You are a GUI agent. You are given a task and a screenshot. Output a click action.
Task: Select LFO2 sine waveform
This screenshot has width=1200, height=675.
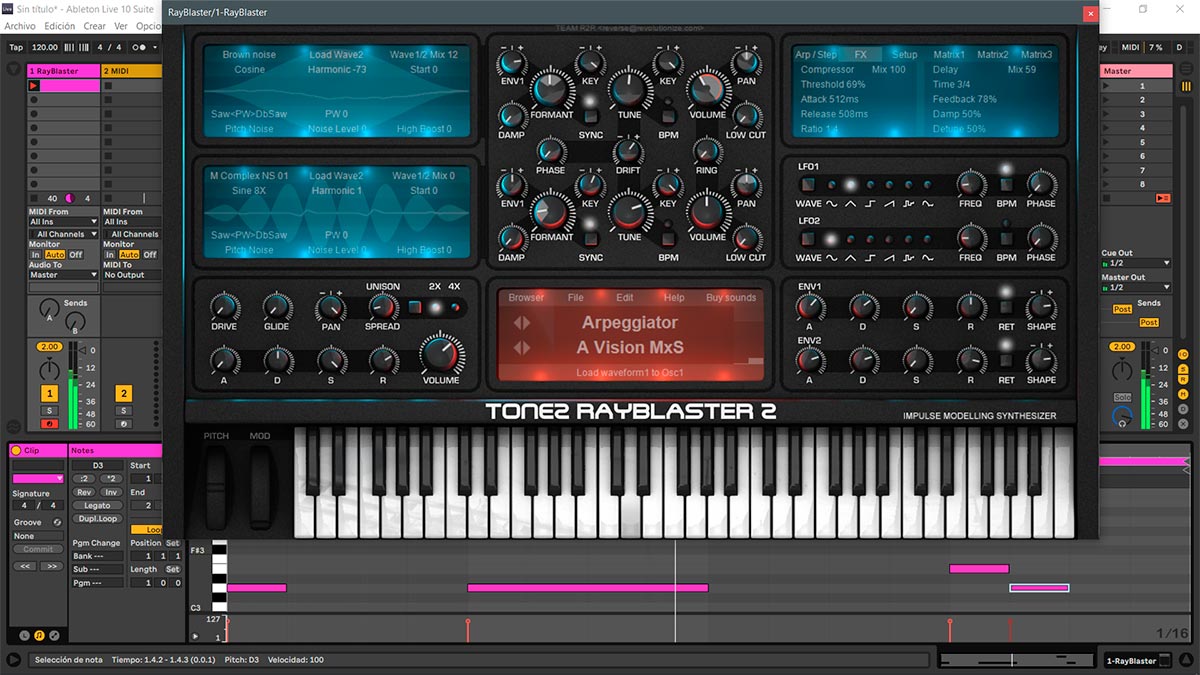[831, 239]
